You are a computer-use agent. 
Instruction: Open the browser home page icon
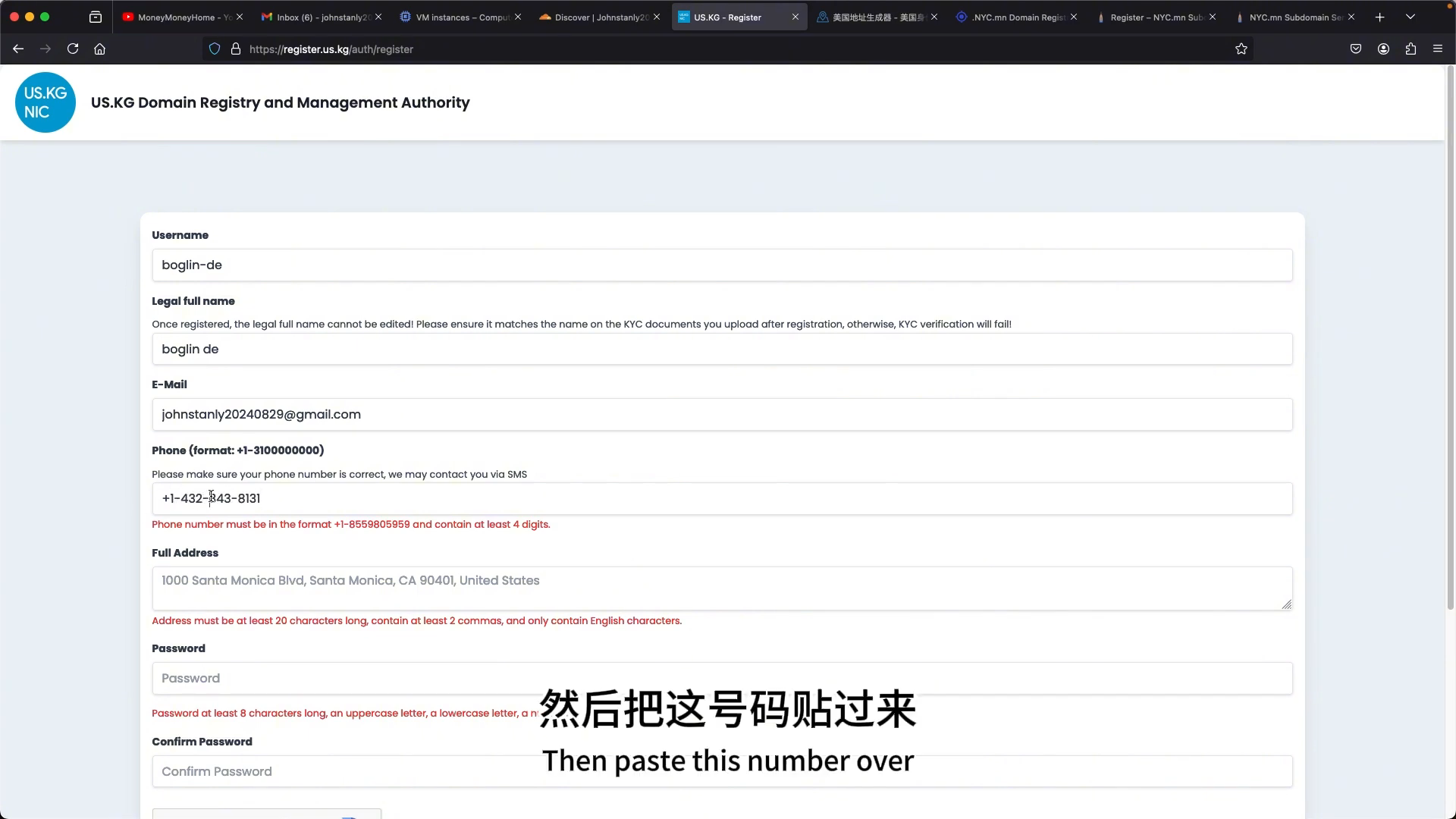pyautogui.click(x=99, y=49)
